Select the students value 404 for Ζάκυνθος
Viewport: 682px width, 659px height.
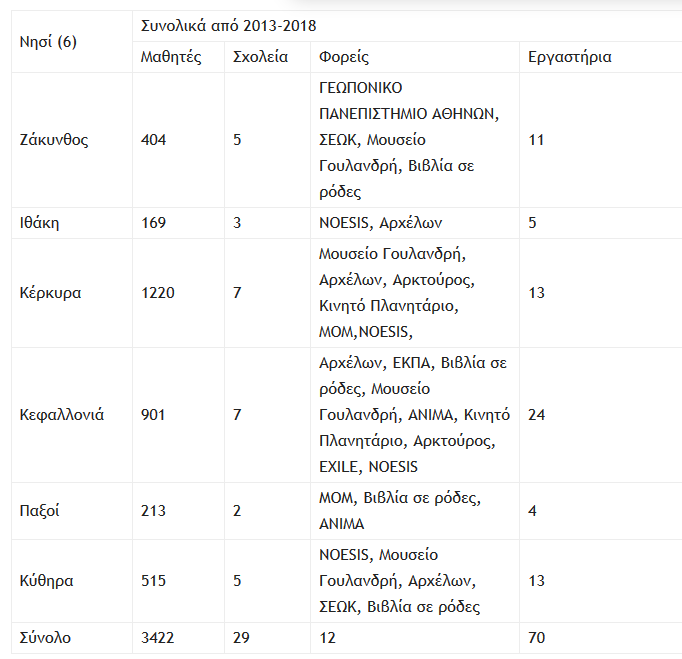[x=154, y=140]
